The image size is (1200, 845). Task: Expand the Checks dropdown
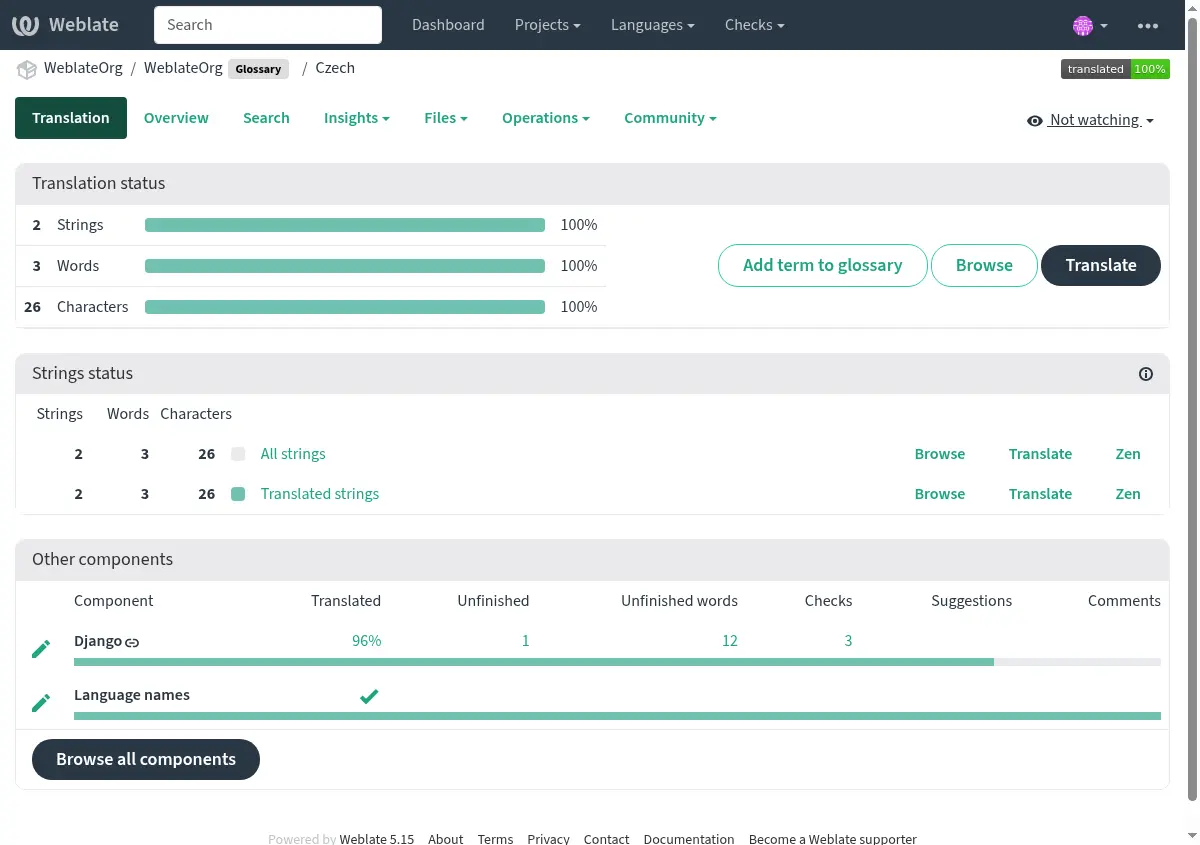click(754, 25)
